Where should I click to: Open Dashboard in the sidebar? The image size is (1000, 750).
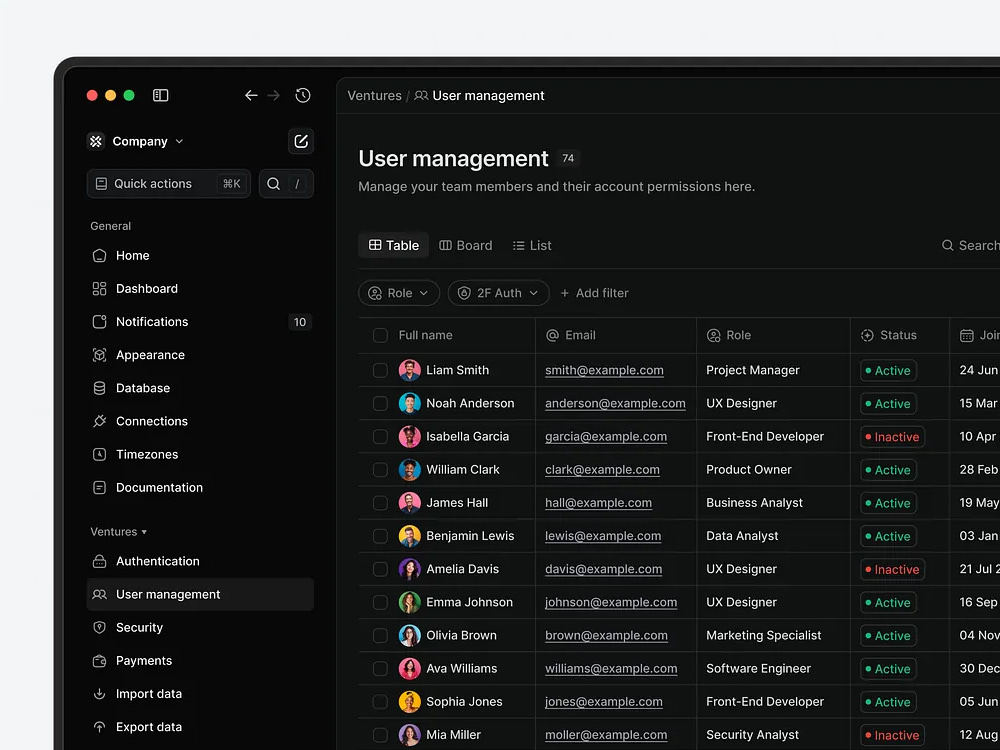[x=200, y=289]
